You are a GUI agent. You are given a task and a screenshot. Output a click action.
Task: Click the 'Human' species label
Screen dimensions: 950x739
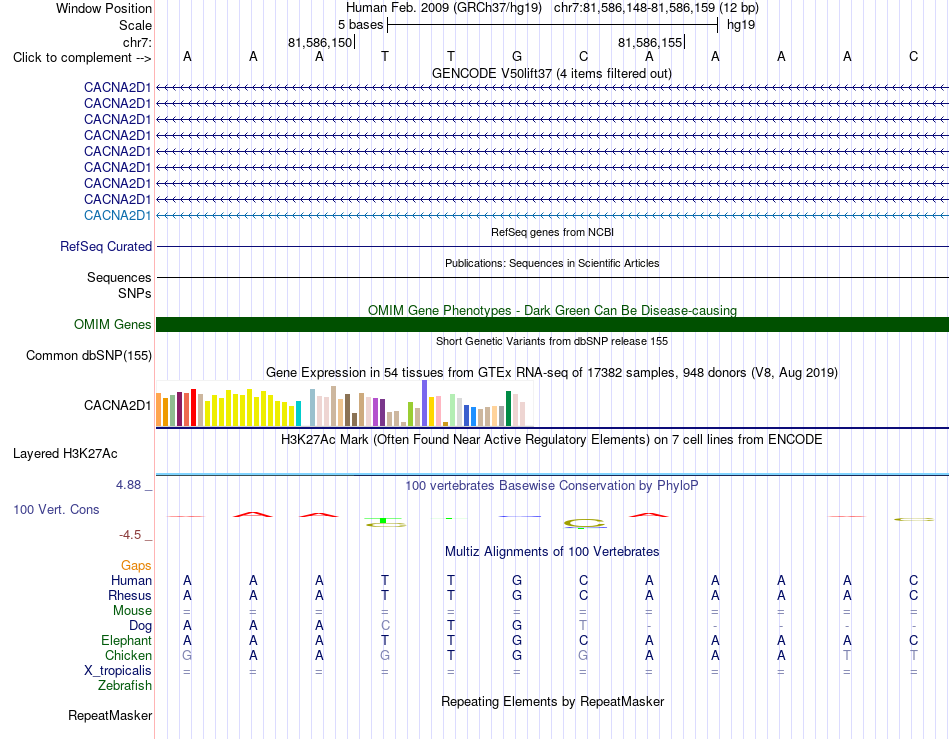click(x=131, y=580)
